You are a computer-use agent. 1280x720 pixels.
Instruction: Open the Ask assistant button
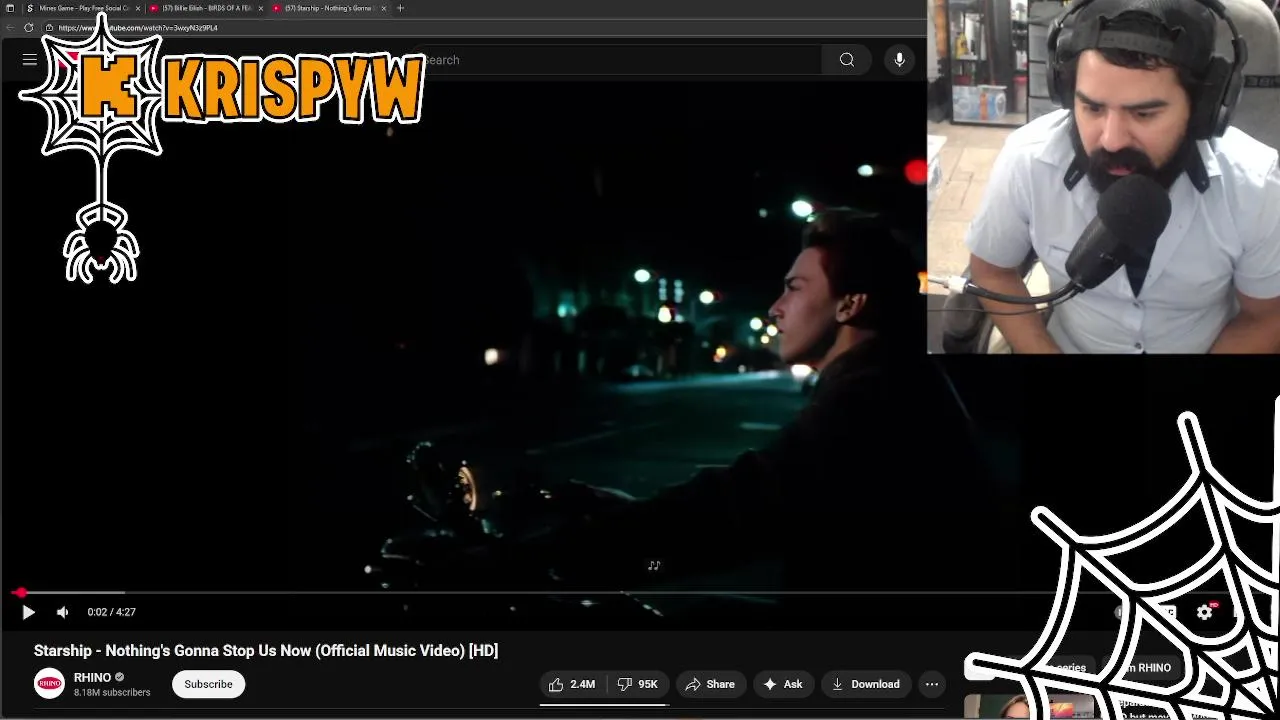(x=783, y=684)
